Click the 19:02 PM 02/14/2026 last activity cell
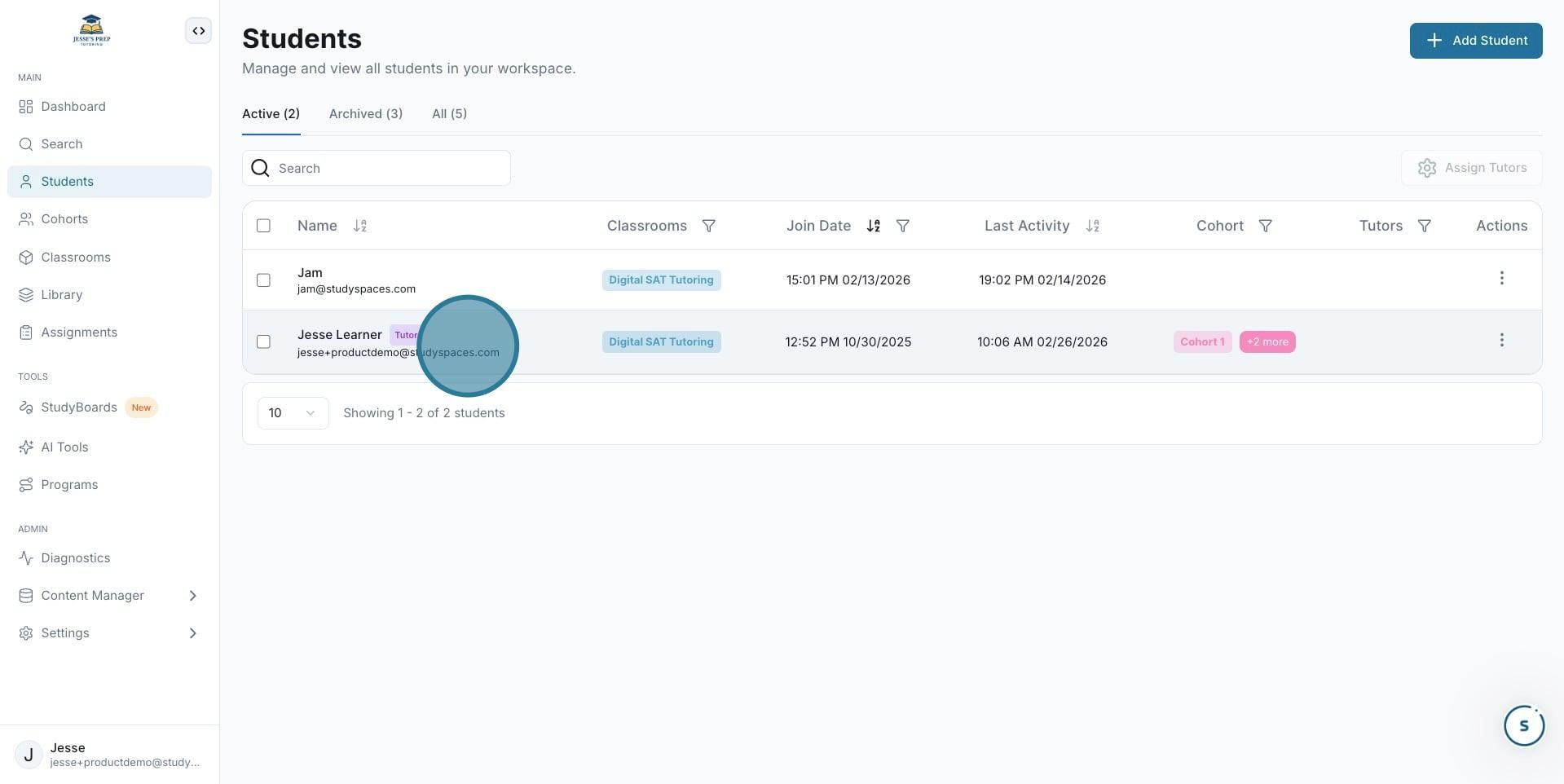1564x784 pixels. click(x=1042, y=280)
